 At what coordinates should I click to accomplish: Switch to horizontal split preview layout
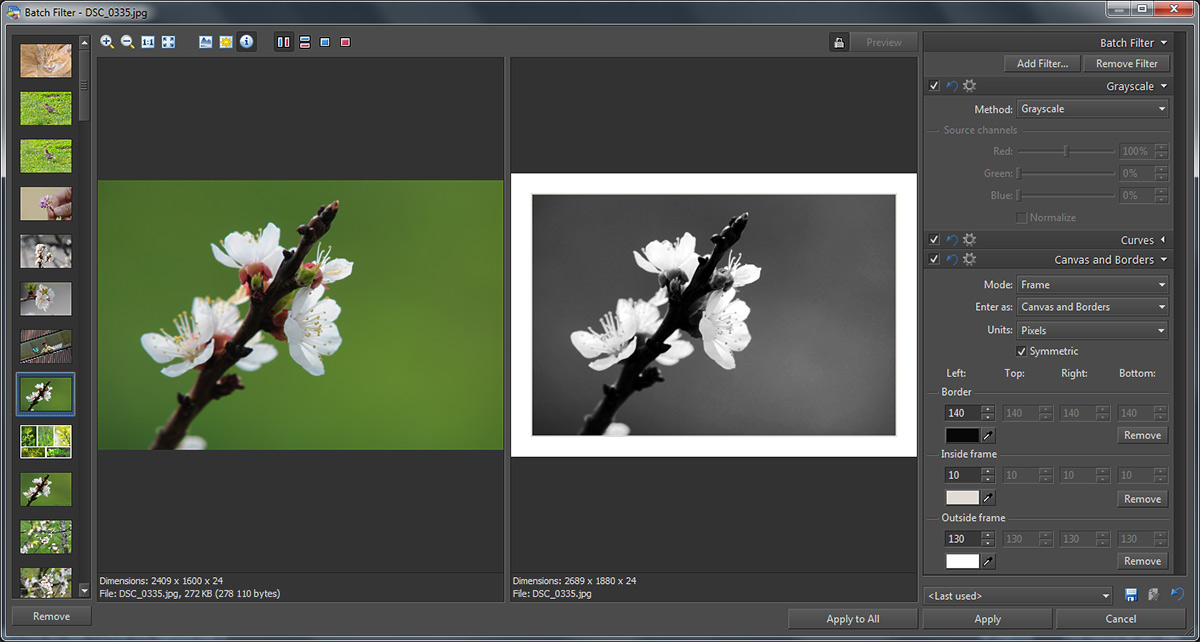[x=304, y=42]
